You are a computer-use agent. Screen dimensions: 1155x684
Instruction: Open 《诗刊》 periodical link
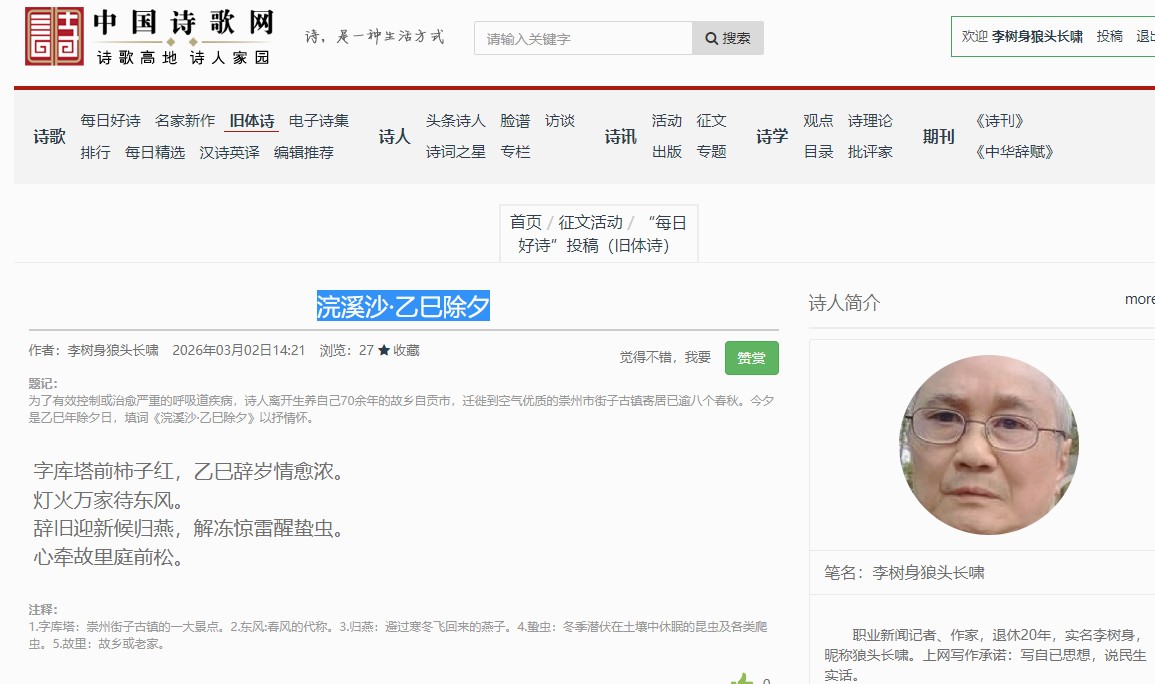click(x=999, y=121)
